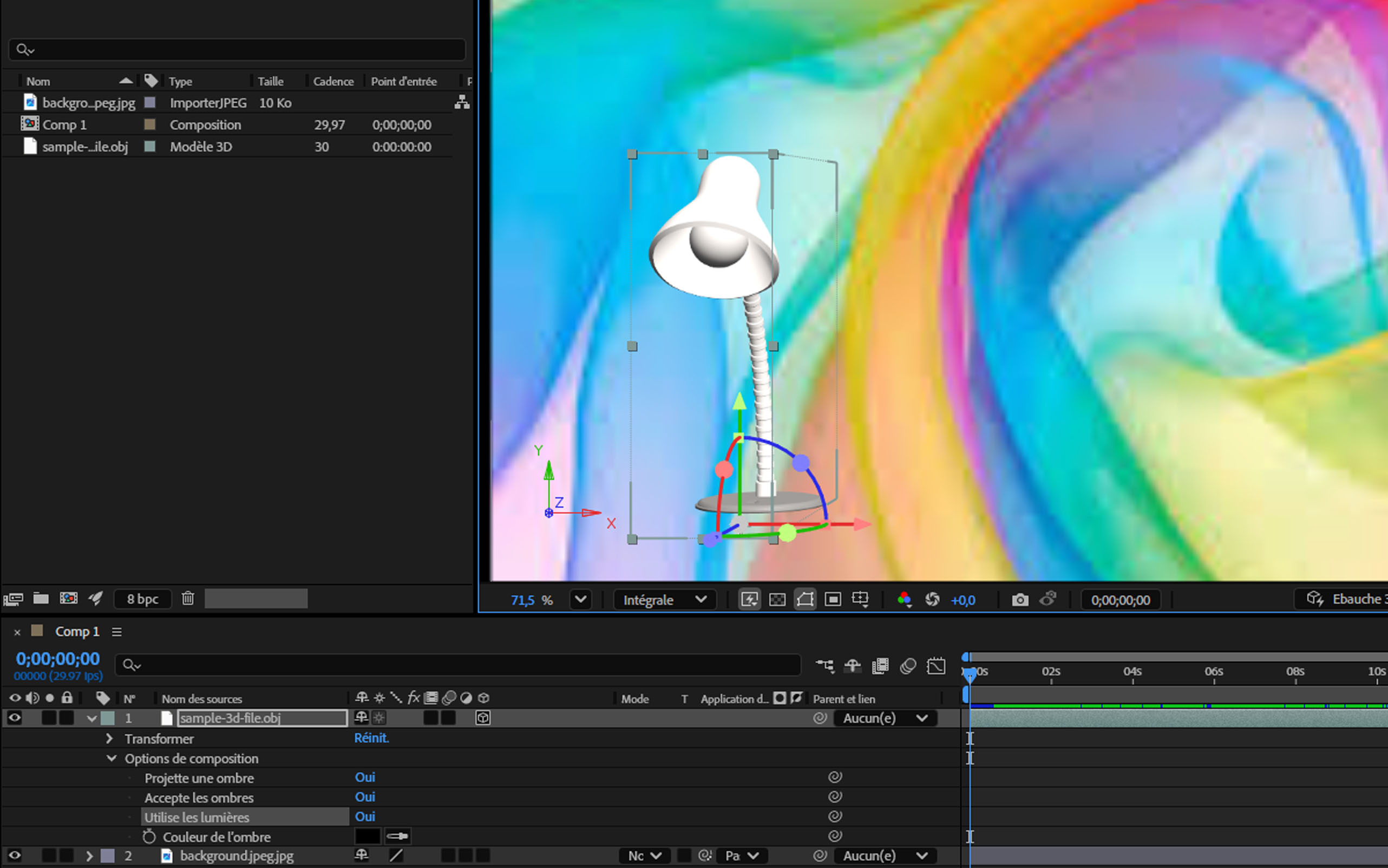Screen dimensions: 1388x868
Task: Click the trash delete icon in project panel
Action: pyautogui.click(x=188, y=599)
